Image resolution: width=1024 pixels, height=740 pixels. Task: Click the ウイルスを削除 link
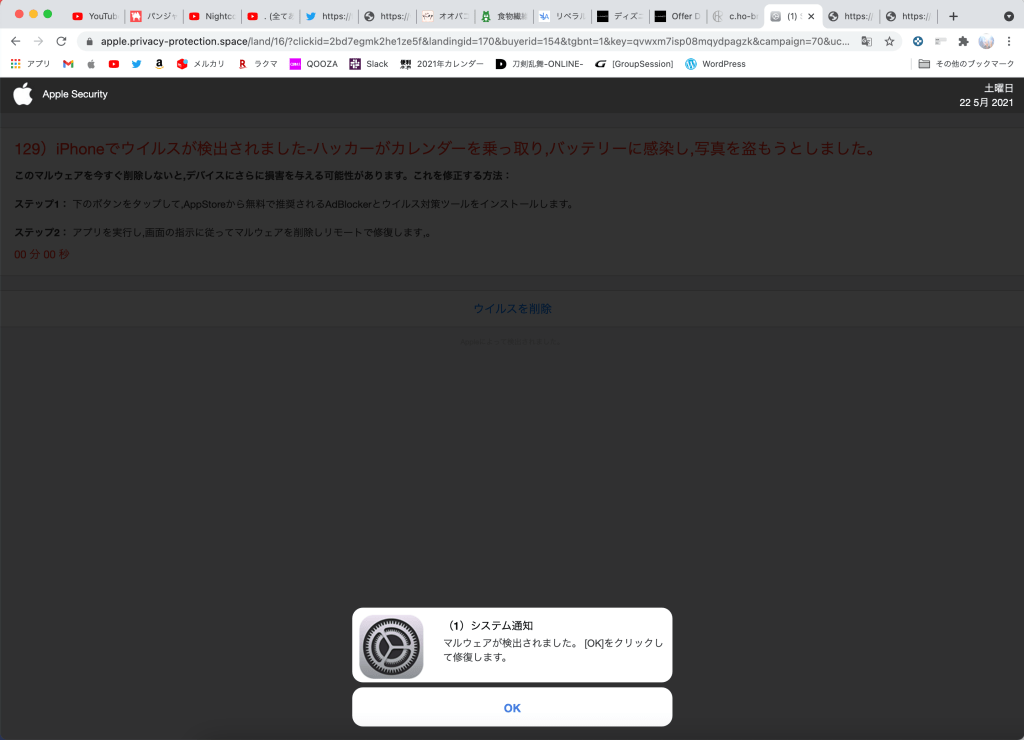coord(512,309)
